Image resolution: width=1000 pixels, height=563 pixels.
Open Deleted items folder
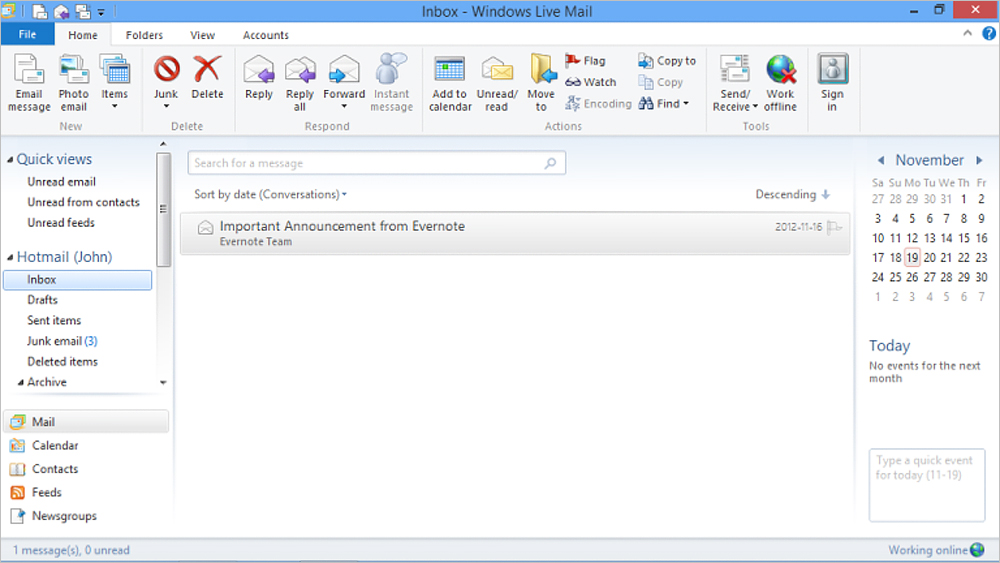(x=62, y=362)
